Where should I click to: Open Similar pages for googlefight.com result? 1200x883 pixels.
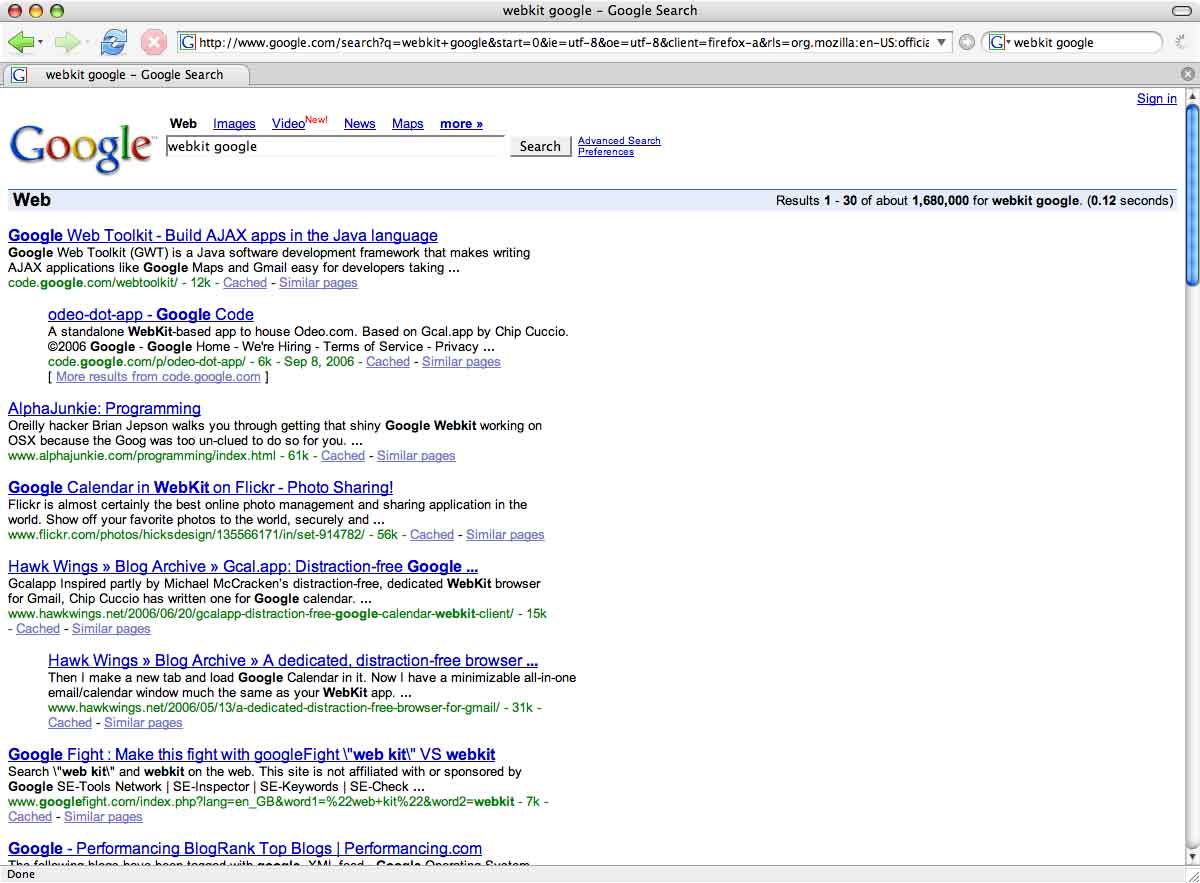pos(103,817)
